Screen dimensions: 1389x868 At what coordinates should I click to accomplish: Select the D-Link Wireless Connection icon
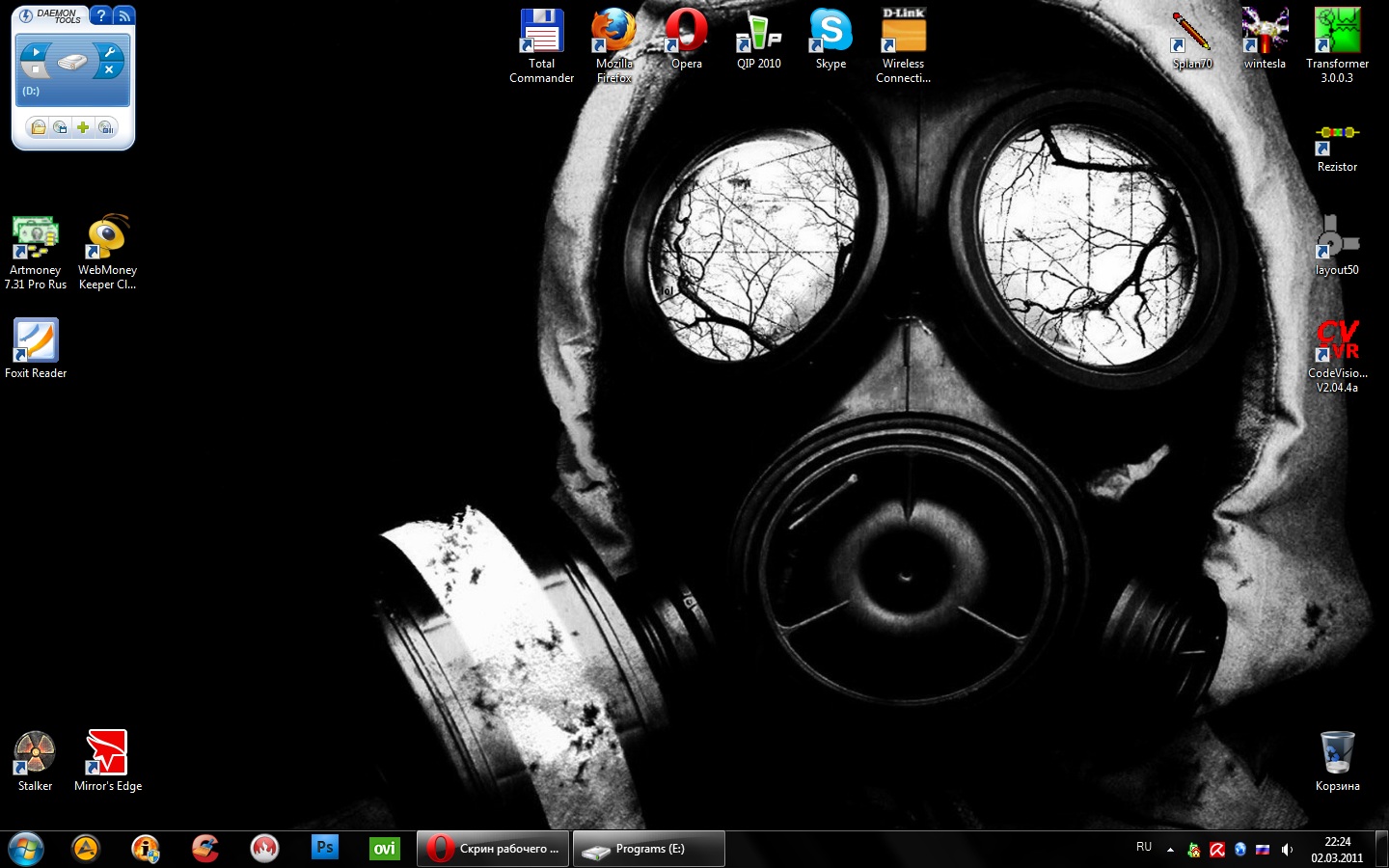click(x=903, y=45)
